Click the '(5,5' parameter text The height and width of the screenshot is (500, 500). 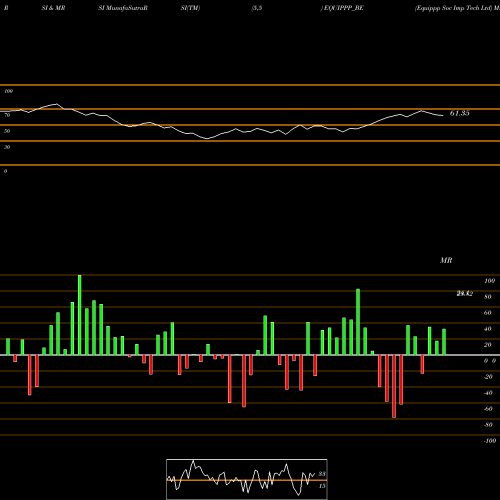click(x=257, y=8)
